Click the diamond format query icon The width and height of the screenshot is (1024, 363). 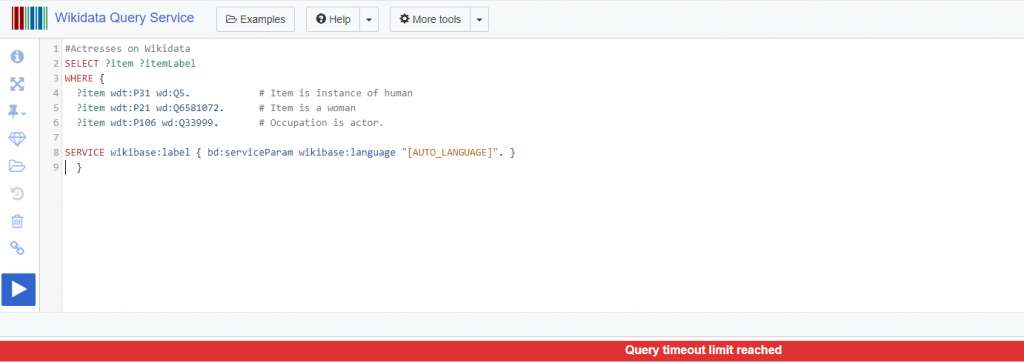coord(18,139)
